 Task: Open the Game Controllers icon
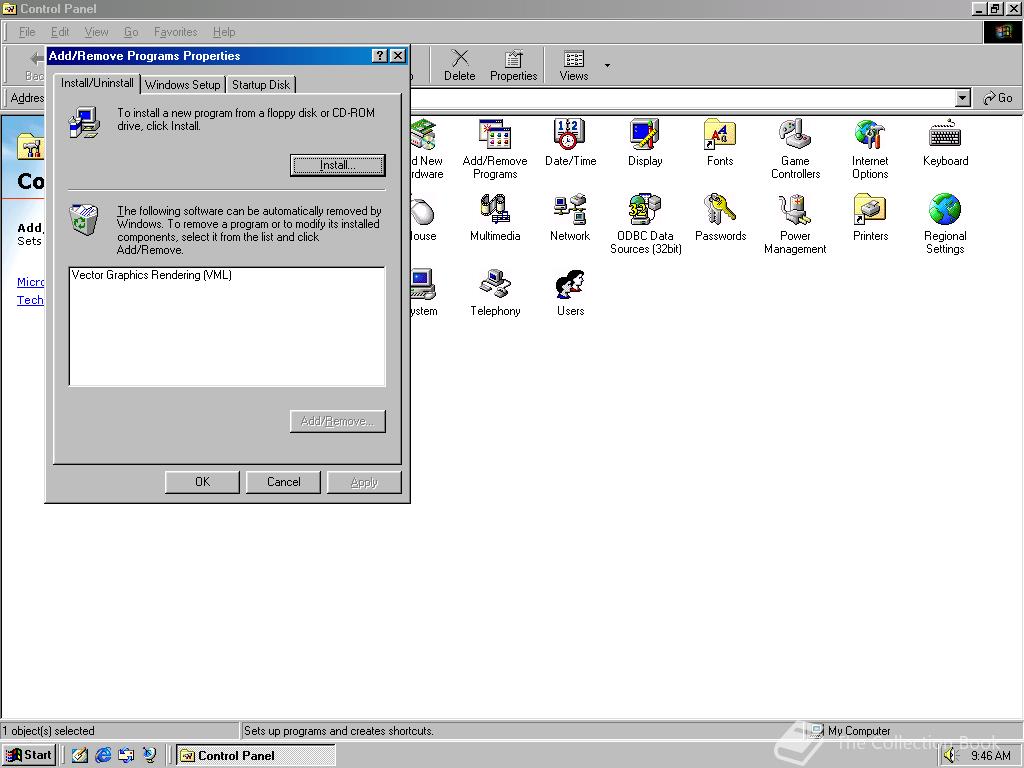click(795, 149)
